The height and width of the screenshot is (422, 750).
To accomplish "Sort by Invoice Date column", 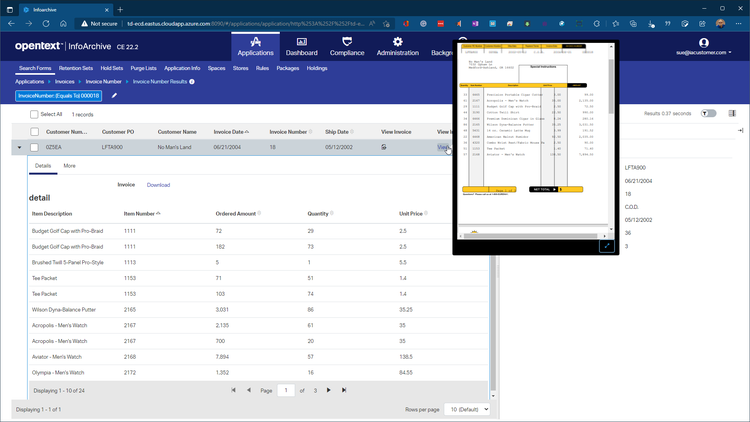I will tap(231, 132).
